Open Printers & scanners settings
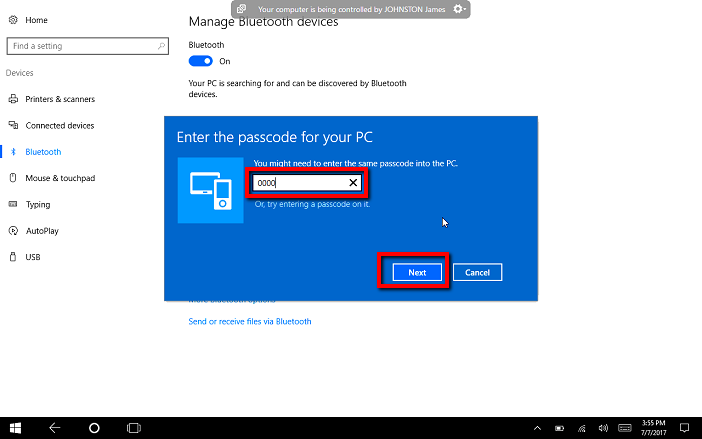The width and height of the screenshot is (702, 439). 59,99
